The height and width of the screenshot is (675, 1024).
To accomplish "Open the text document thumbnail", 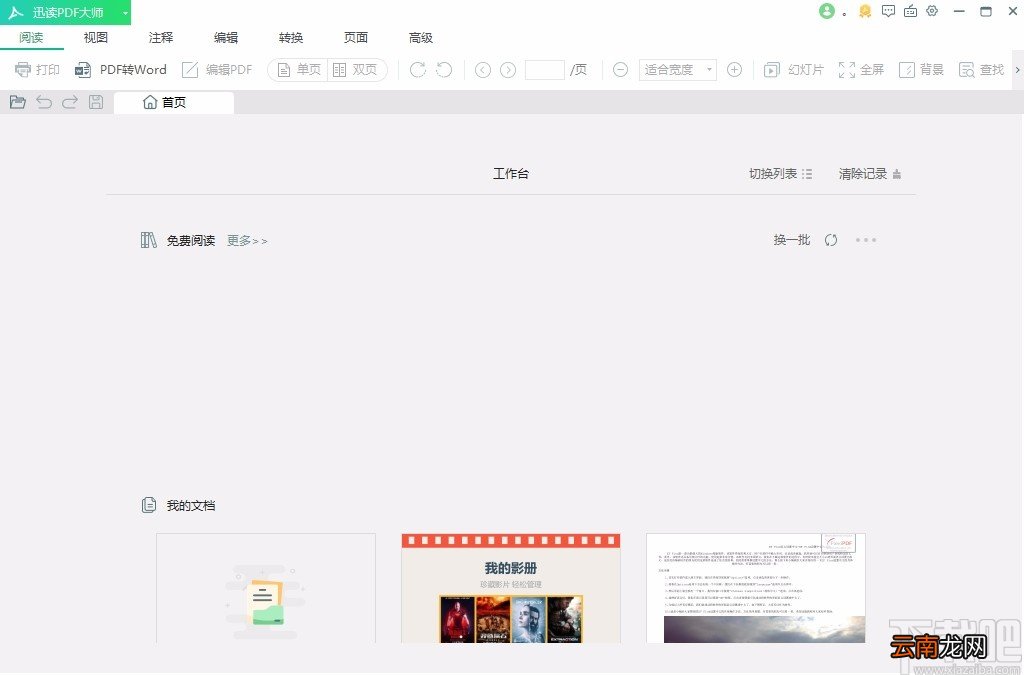I will click(756, 588).
